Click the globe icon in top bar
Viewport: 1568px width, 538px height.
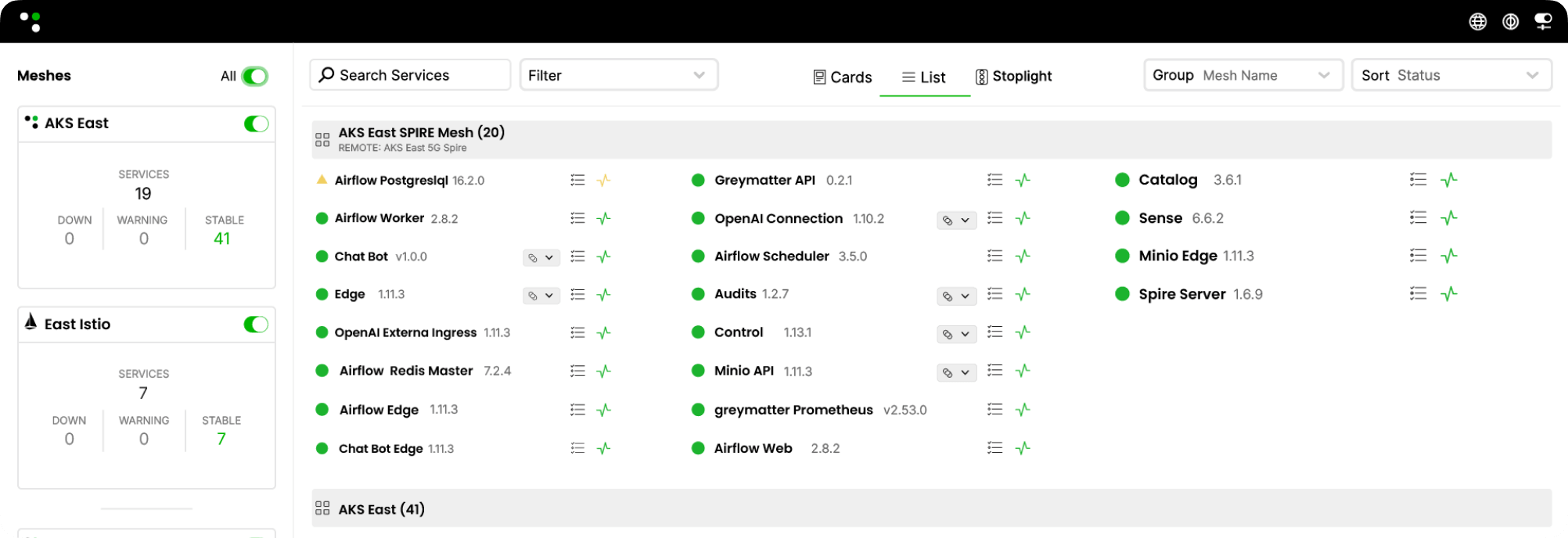[x=1477, y=22]
